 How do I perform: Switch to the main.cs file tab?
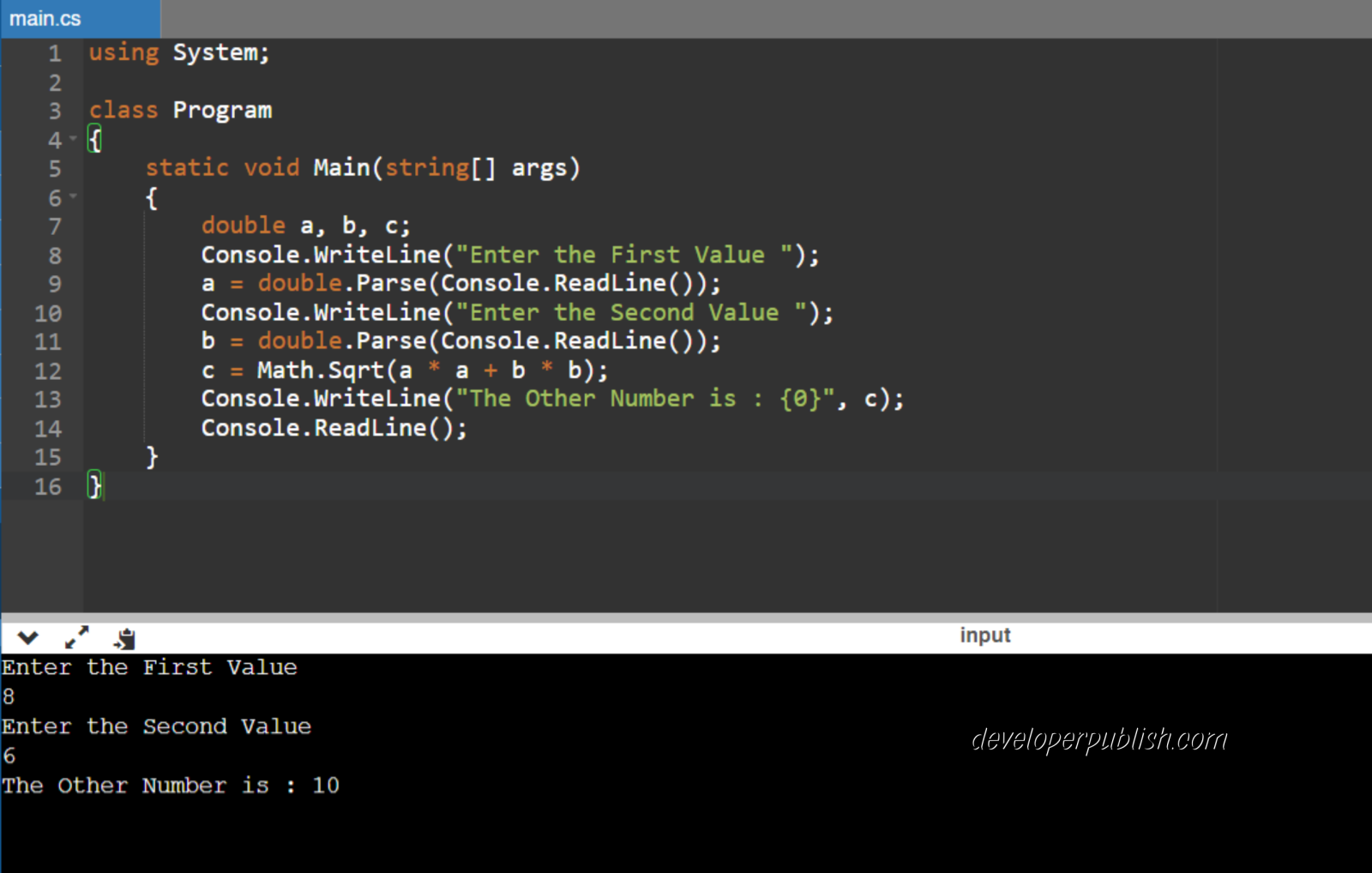pos(45,19)
